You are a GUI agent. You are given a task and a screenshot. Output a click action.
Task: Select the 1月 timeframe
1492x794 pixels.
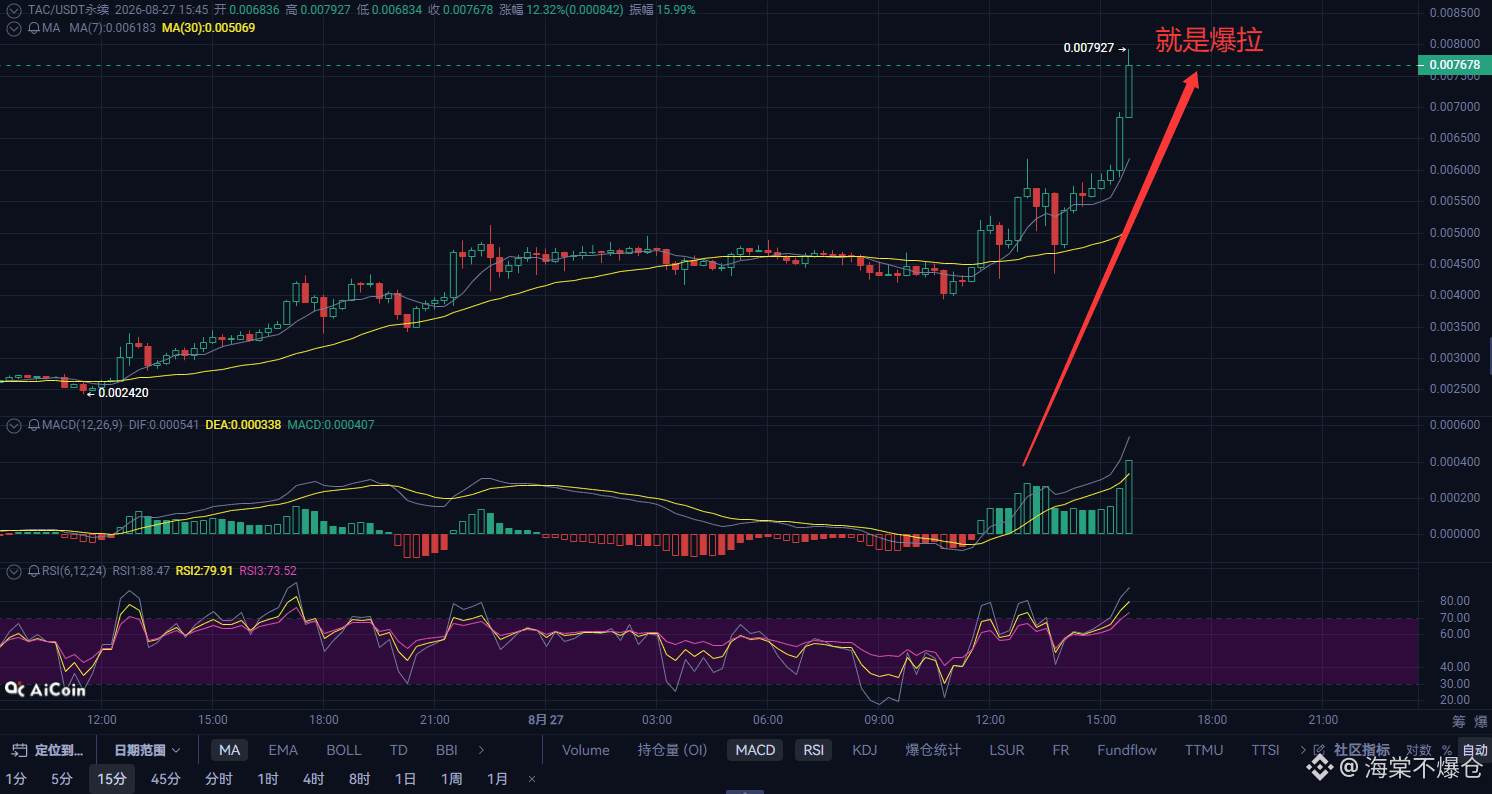click(497, 779)
